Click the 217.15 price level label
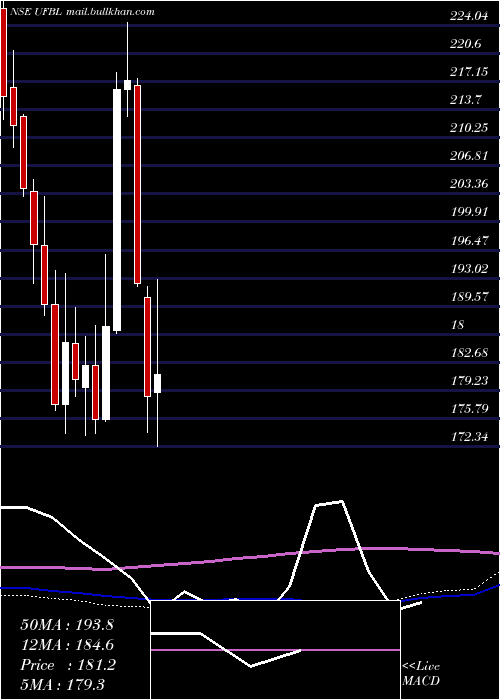This screenshot has width=500, height=700. pos(469,71)
